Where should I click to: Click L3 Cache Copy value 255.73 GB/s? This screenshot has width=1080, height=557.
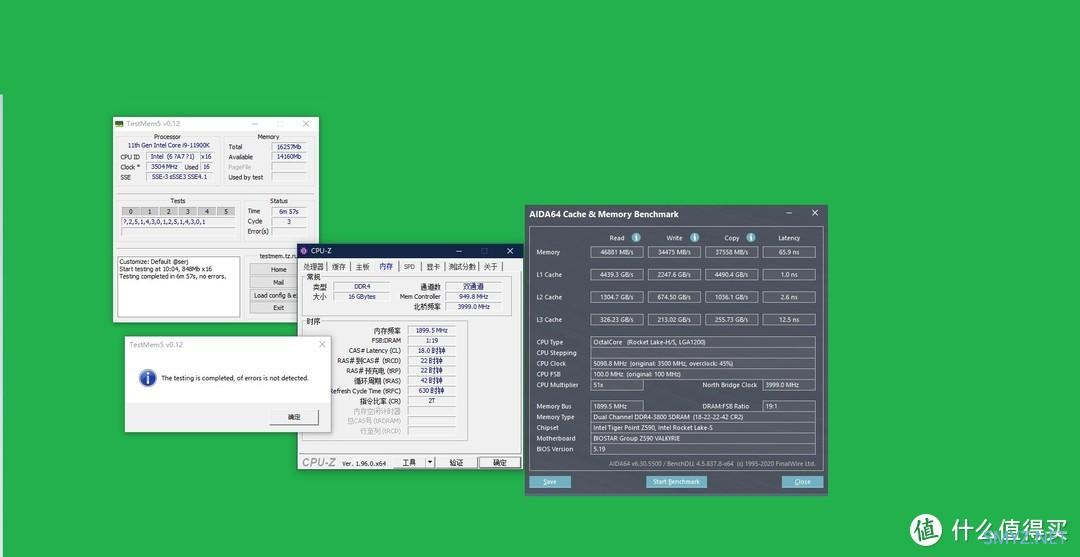pyautogui.click(x=731, y=319)
